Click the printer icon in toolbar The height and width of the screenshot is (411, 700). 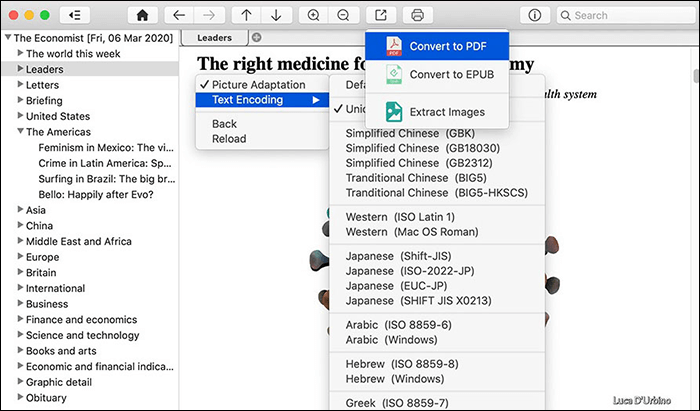tap(418, 15)
